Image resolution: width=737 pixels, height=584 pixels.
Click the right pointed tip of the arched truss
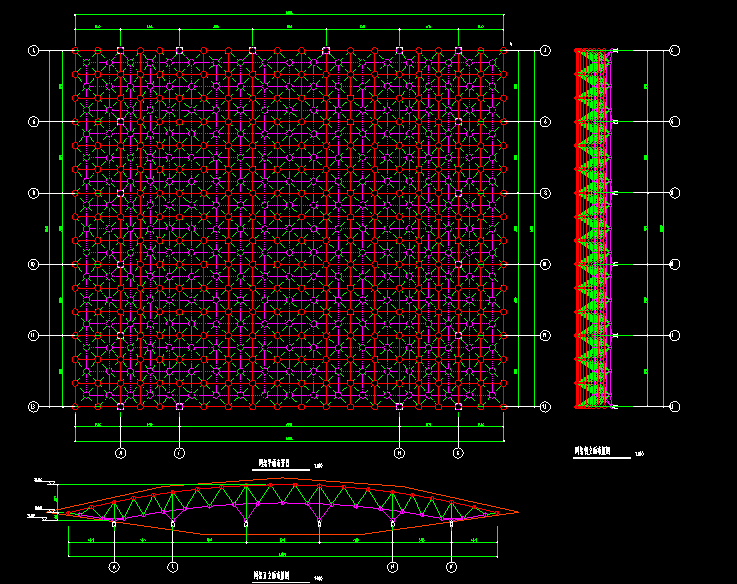click(517, 512)
